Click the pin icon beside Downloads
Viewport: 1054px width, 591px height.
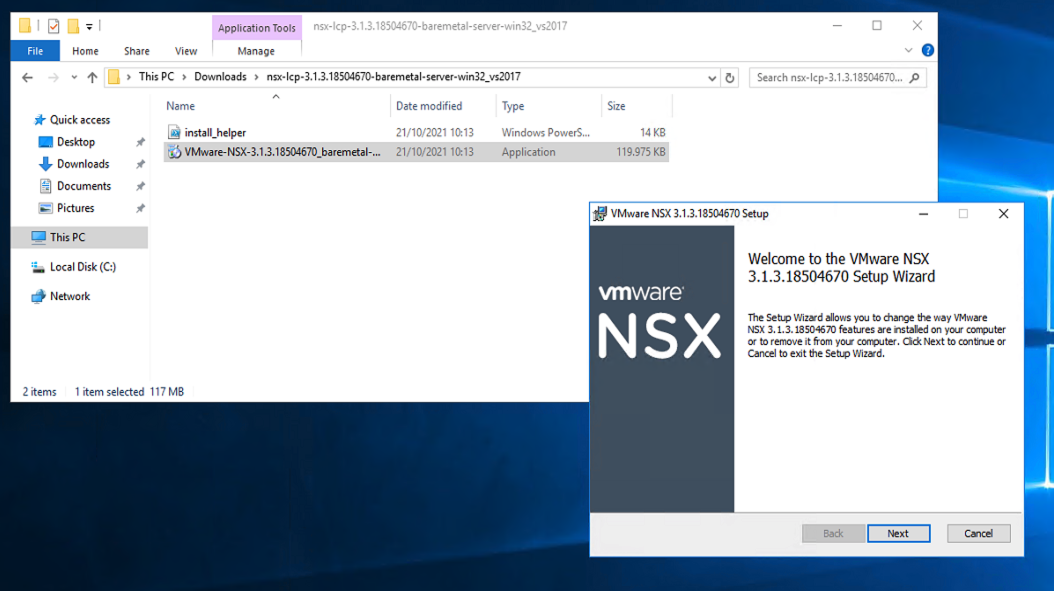click(x=140, y=164)
